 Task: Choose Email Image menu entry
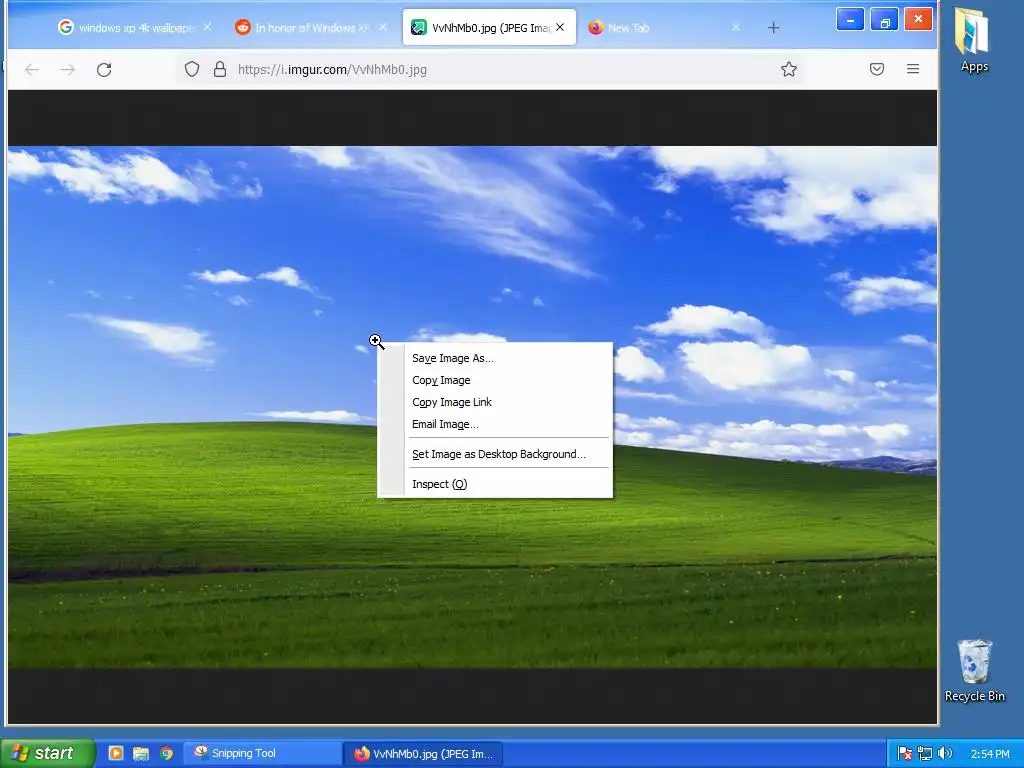(495, 424)
